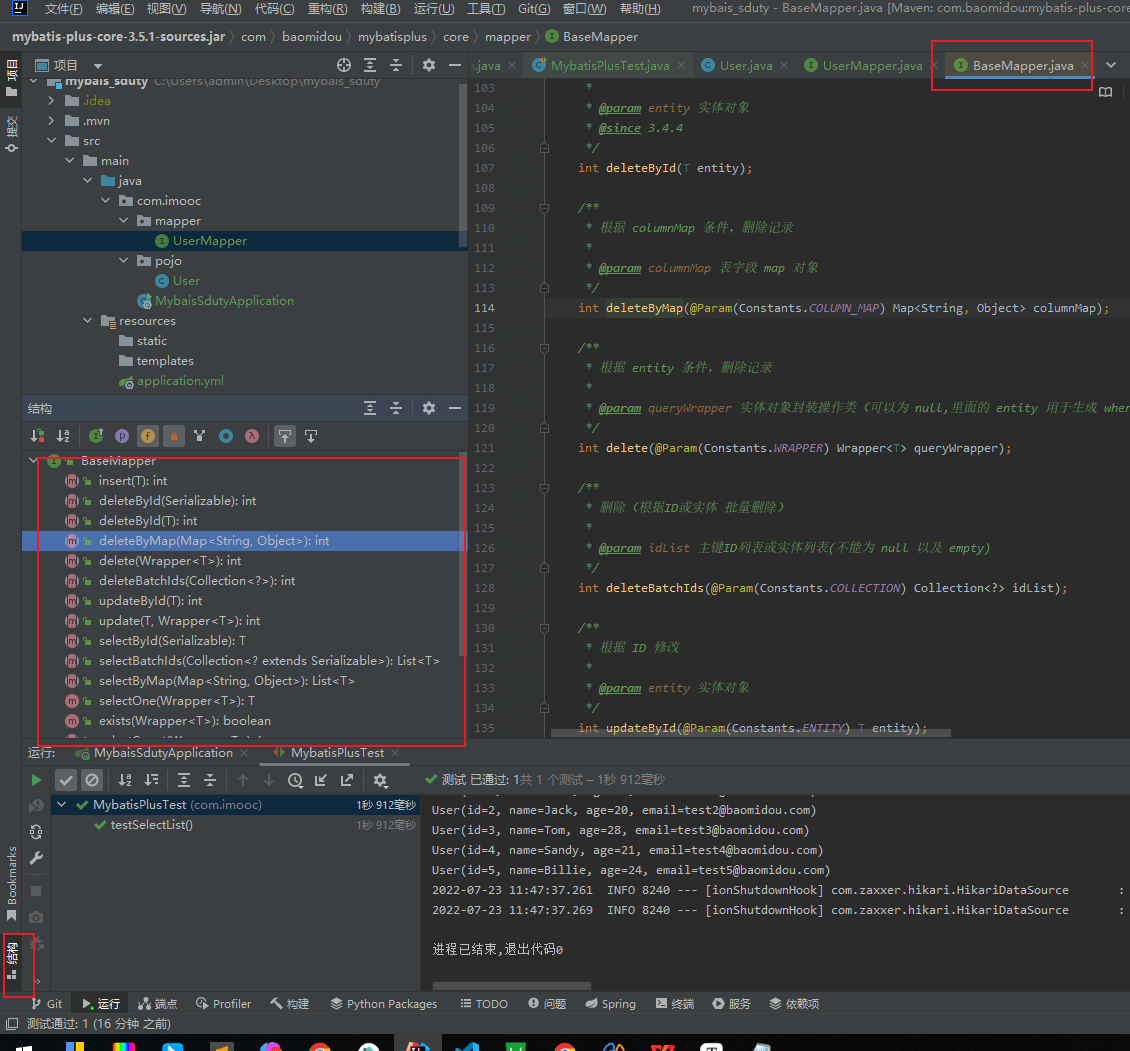Viewport: 1130px width, 1051px height.
Task: Open reader mode book icon in editor
Action: click(x=1105, y=92)
